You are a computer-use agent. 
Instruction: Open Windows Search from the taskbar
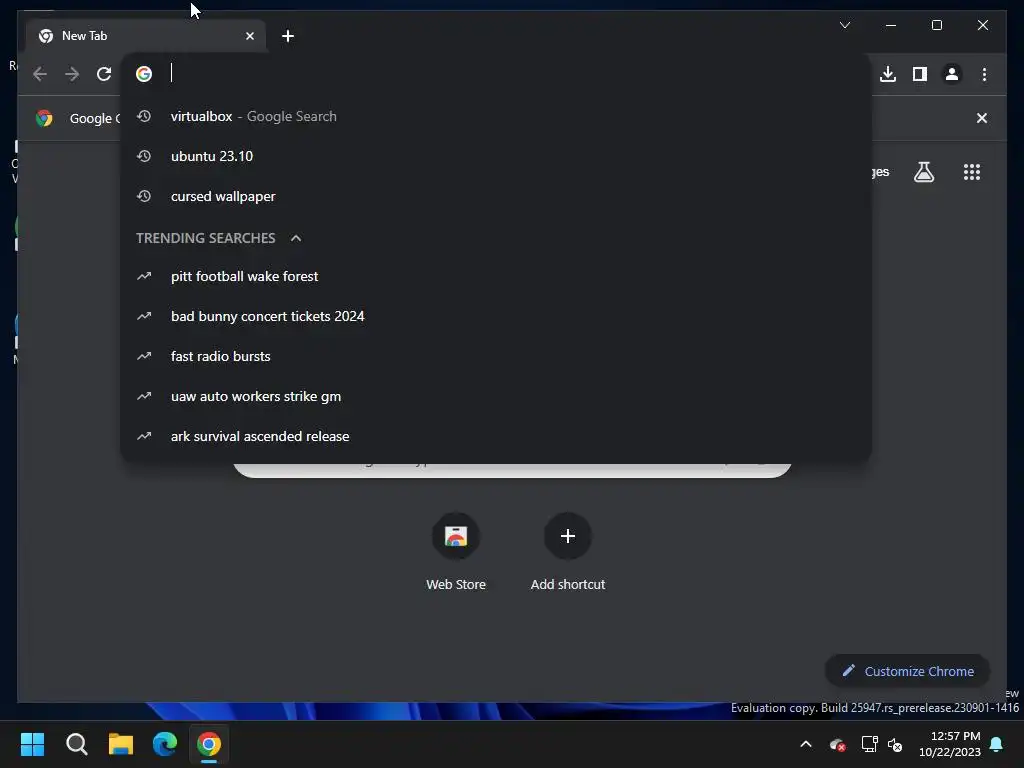tap(76, 744)
